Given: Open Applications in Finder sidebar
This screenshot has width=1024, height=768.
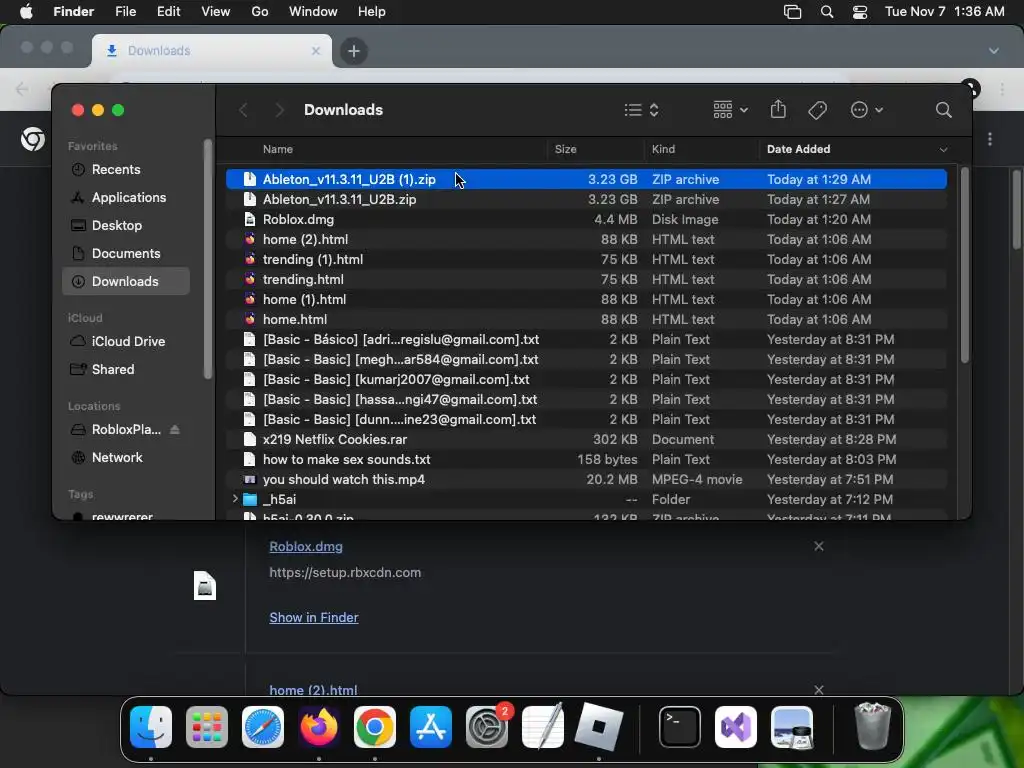Looking at the screenshot, I should (129, 197).
